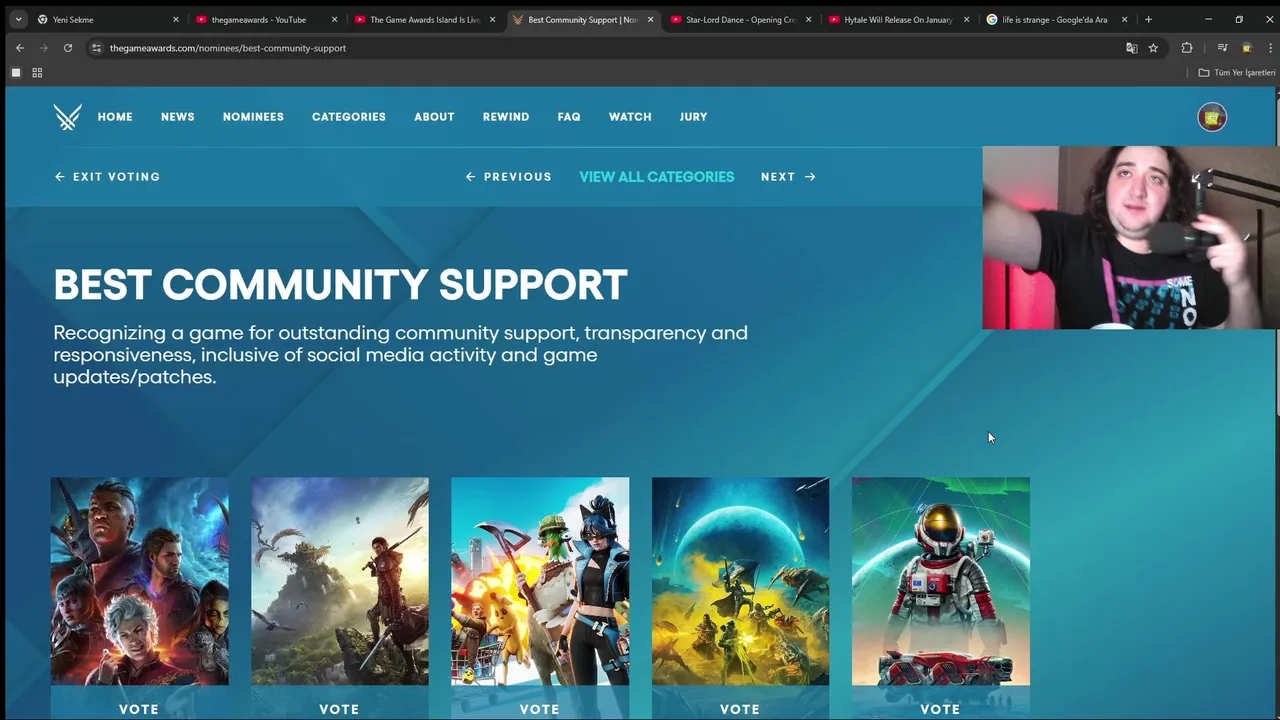Close the thegameawards - YouTube tab
This screenshot has height=720, width=1280.
point(334,19)
